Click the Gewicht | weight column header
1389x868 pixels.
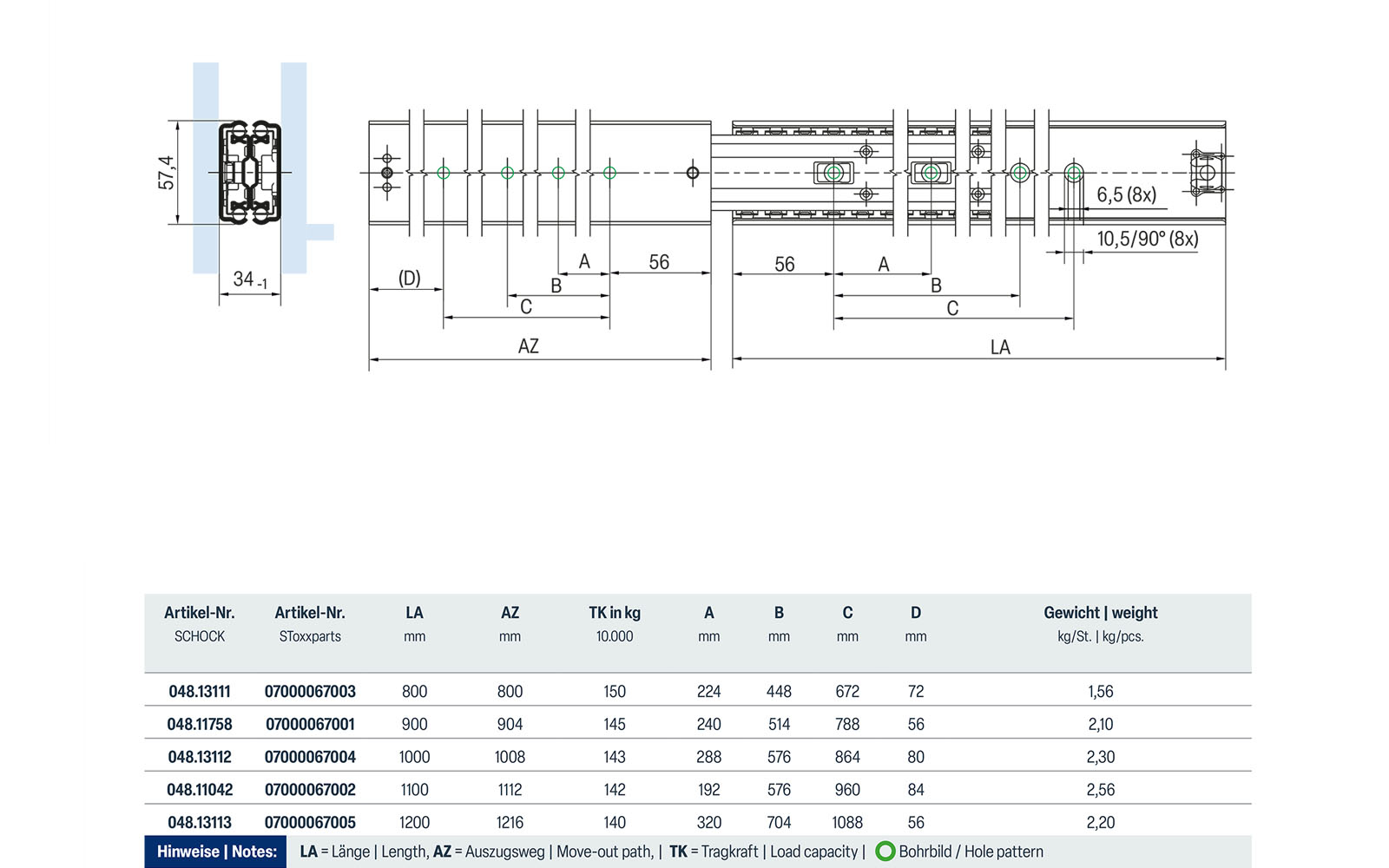click(x=1100, y=613)
